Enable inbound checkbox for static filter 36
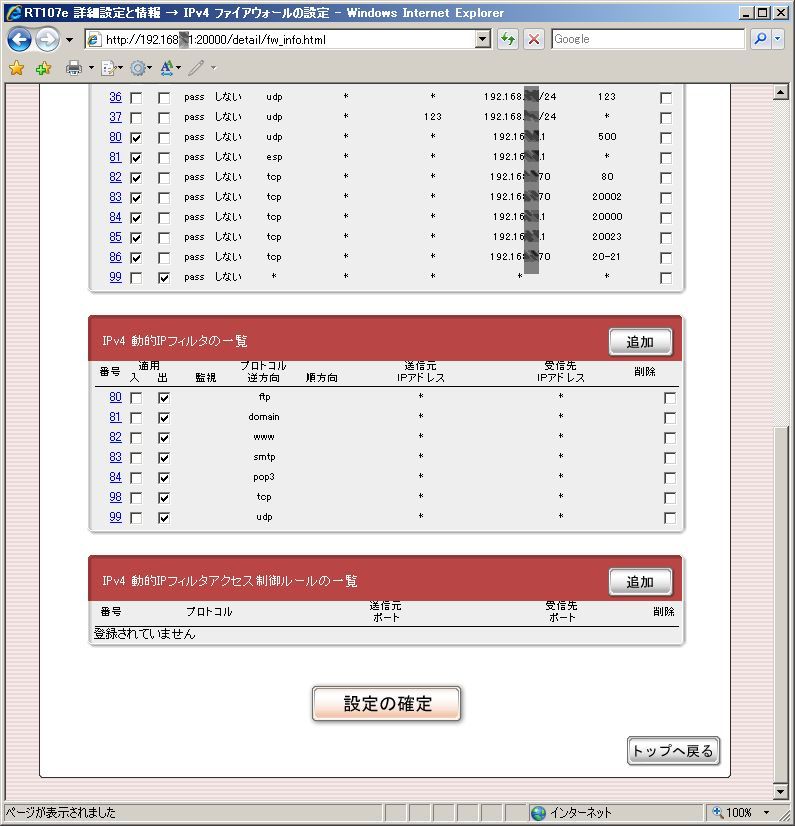 pos(136,98)
